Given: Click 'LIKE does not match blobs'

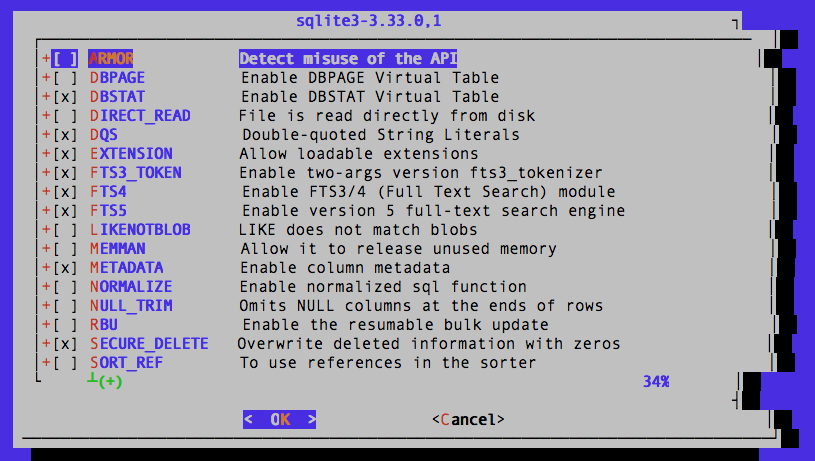Looking at the screenshot, I should tap(358, 230).
